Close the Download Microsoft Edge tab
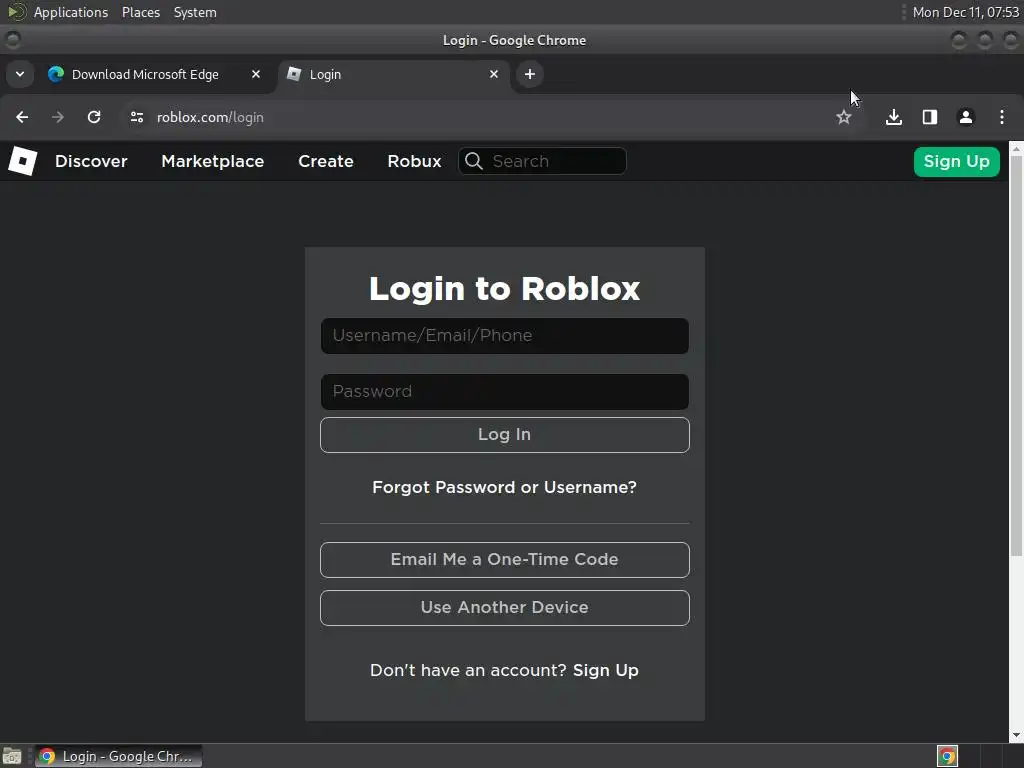 (256, 74)
